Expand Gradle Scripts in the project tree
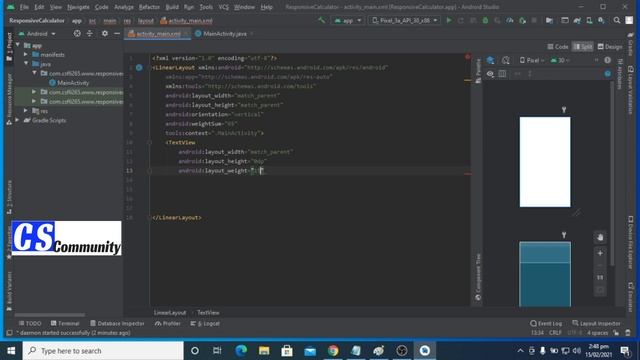The image size is (640, 360). [x=18, y=120]
